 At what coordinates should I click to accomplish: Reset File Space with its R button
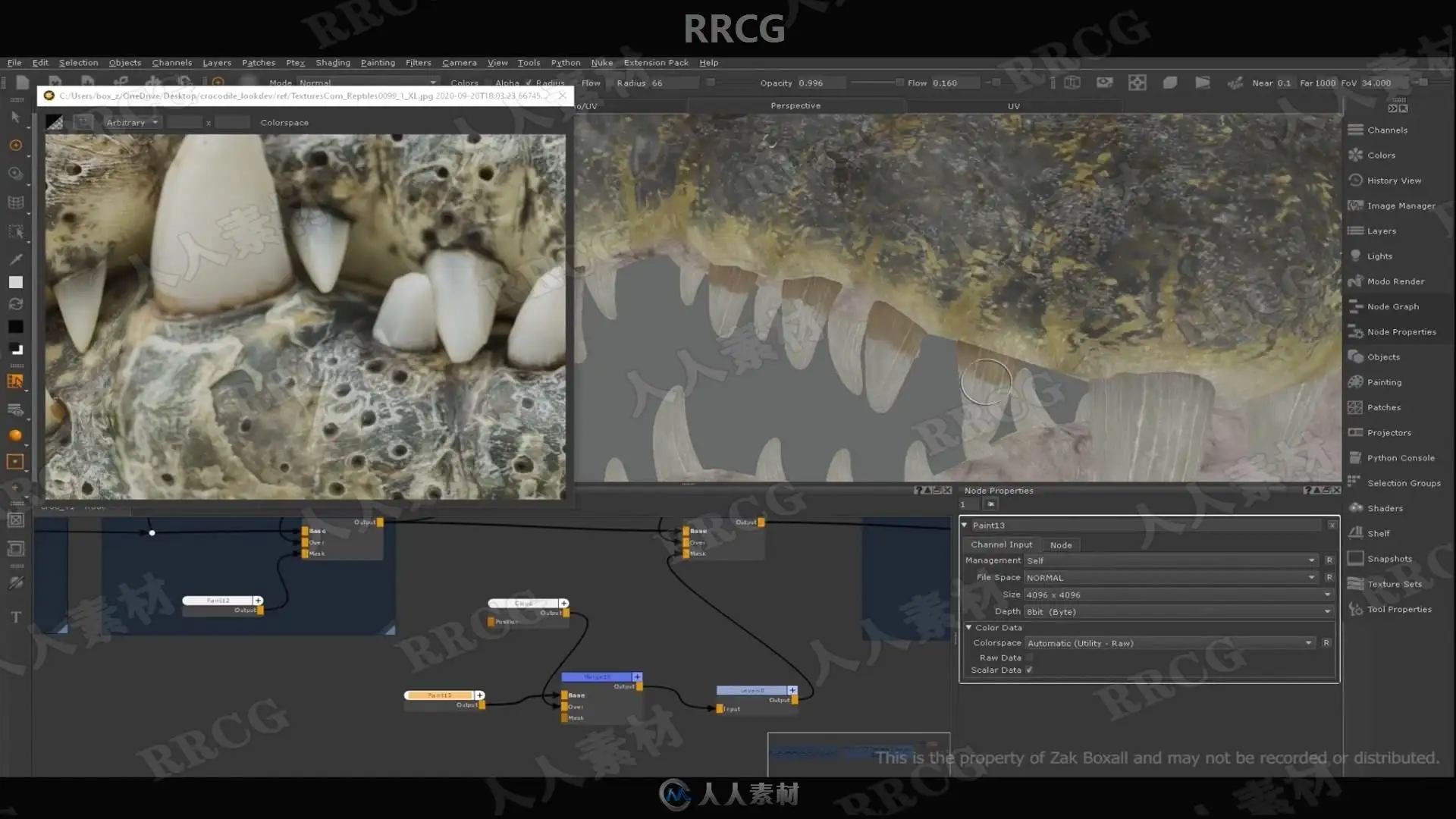point(1329,578)
